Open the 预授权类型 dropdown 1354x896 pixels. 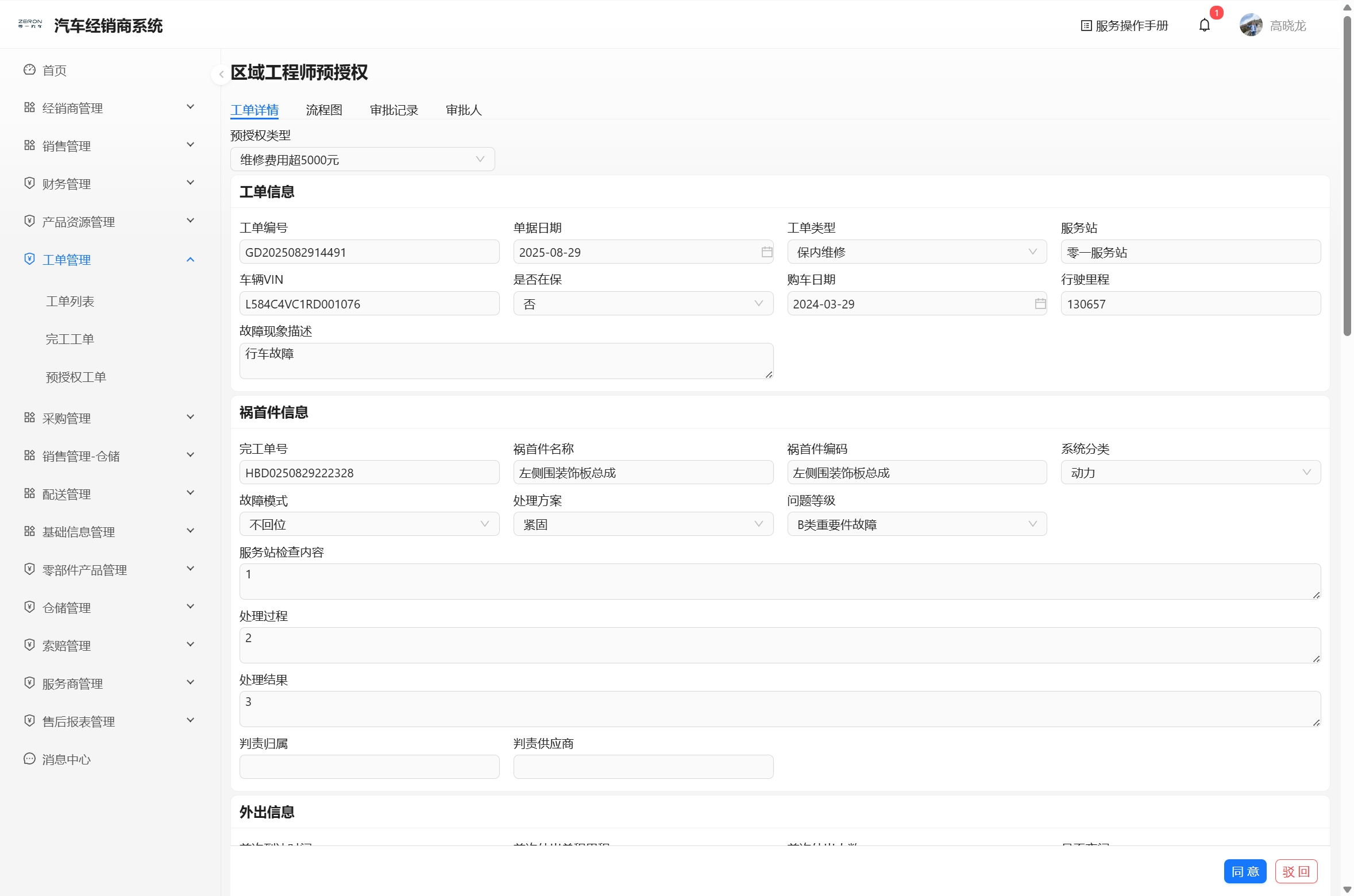(362, 160)
